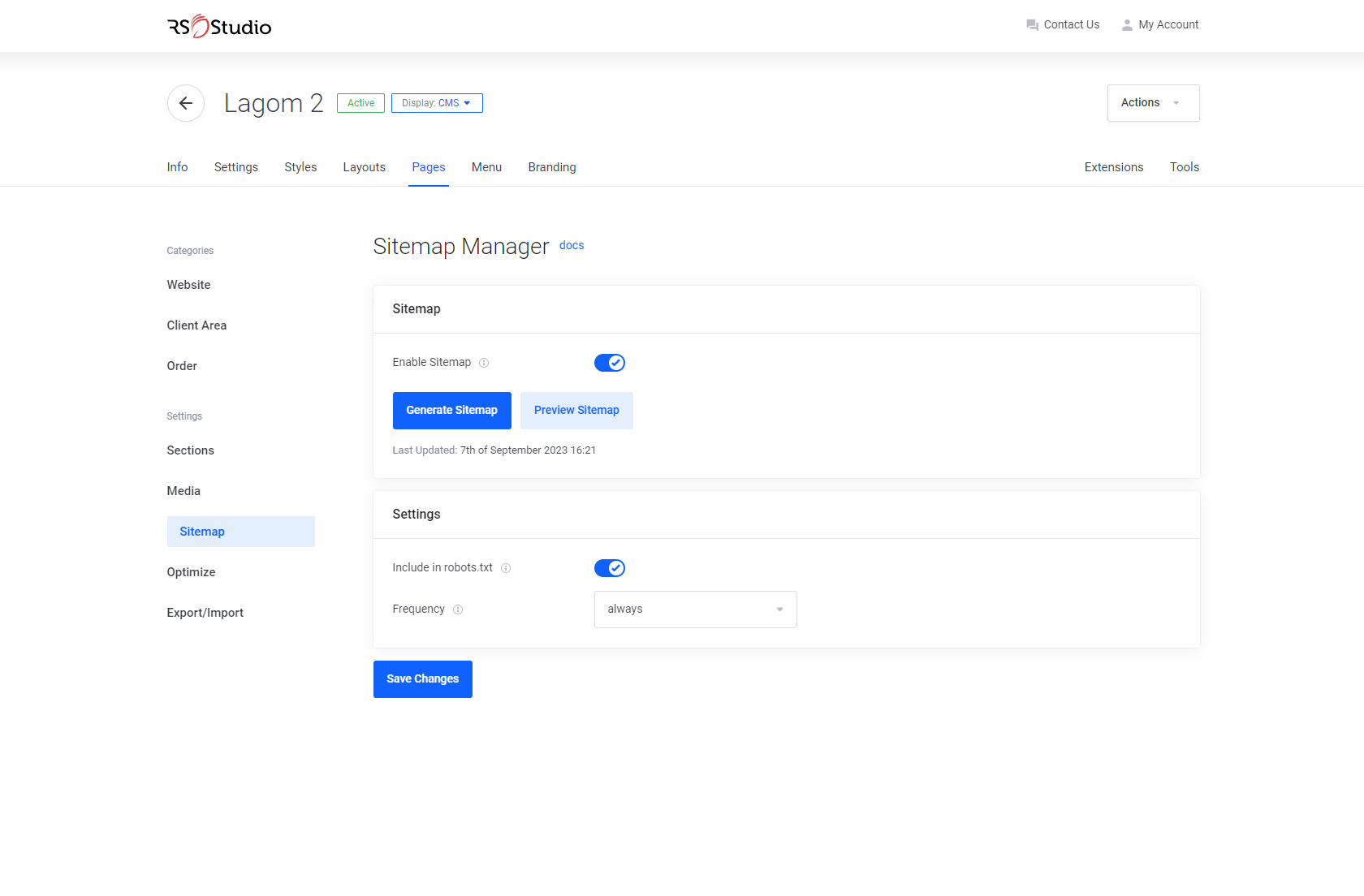Select Optimize in the sidebar
This screenshot has width=1364, height=896.
click(192, 572)
